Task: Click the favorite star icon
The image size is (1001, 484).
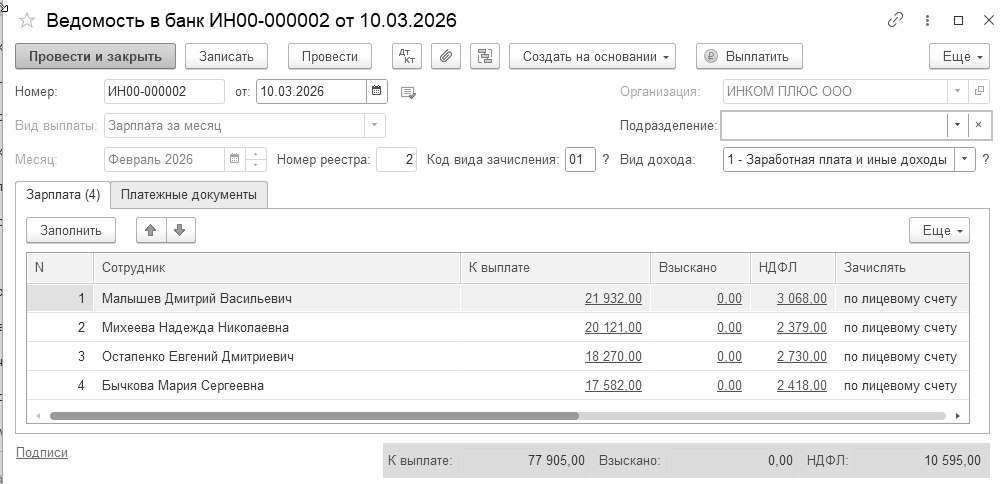Action: point(26,21)
